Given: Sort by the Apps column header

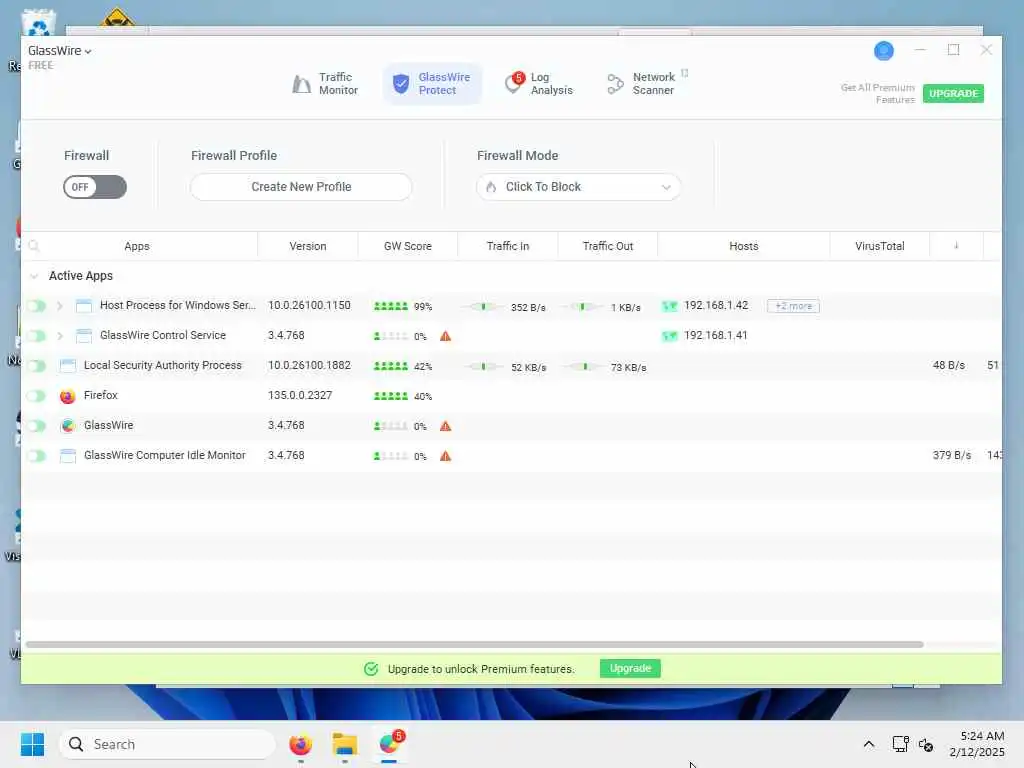Looking at the screenshot, I should [137, 246].
